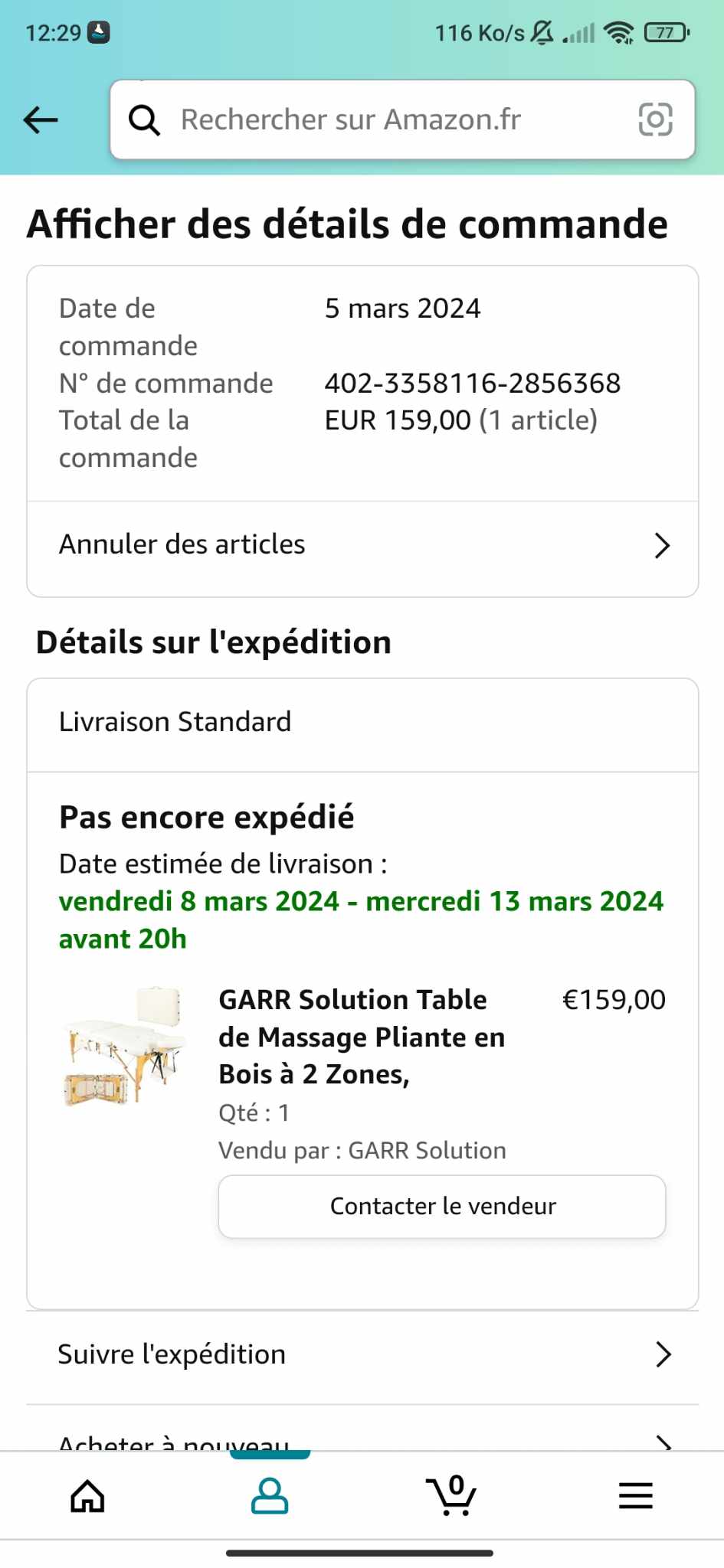Tap the massage table product thumbnail
The height and width of the screenshot is (1568, 724).
click(125, 1046)
